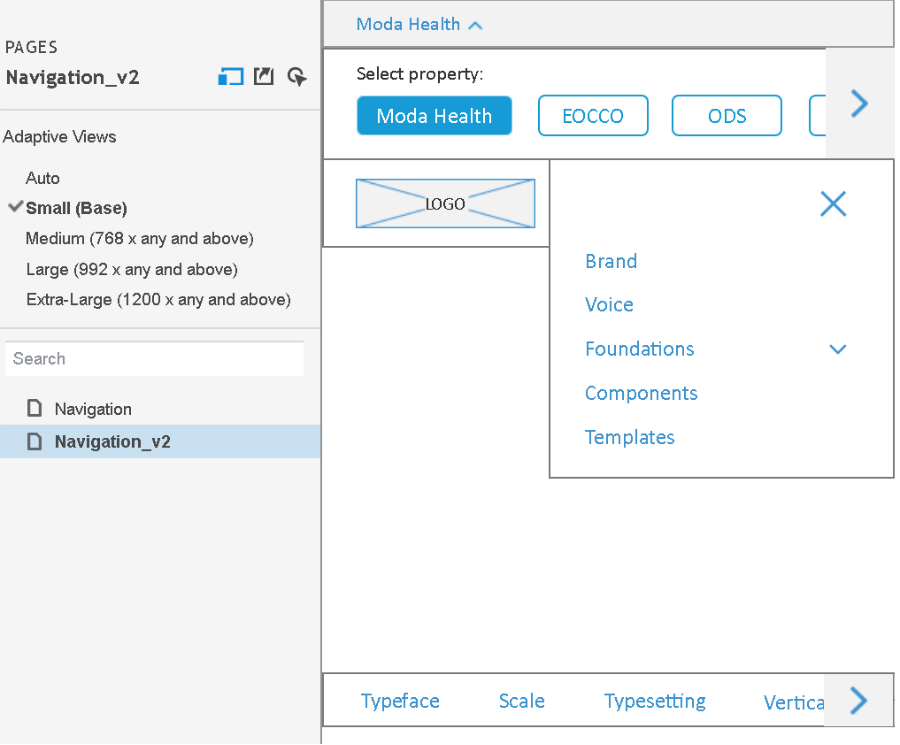Viewport: 900px width, 745px height.
Task: Click the LOGO placeholder image
Action: (x=445, y=204)
